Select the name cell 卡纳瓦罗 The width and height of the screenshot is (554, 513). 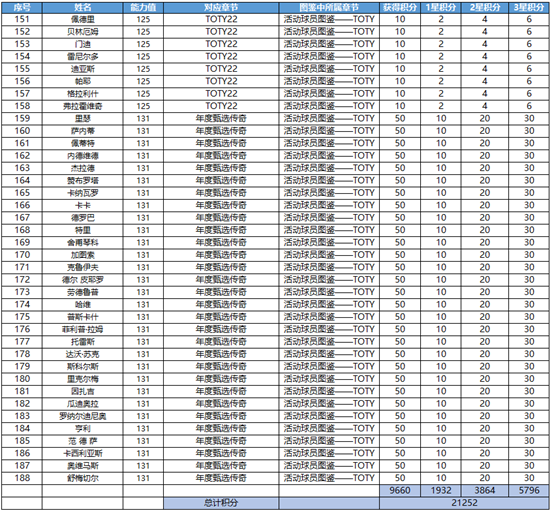83,193
